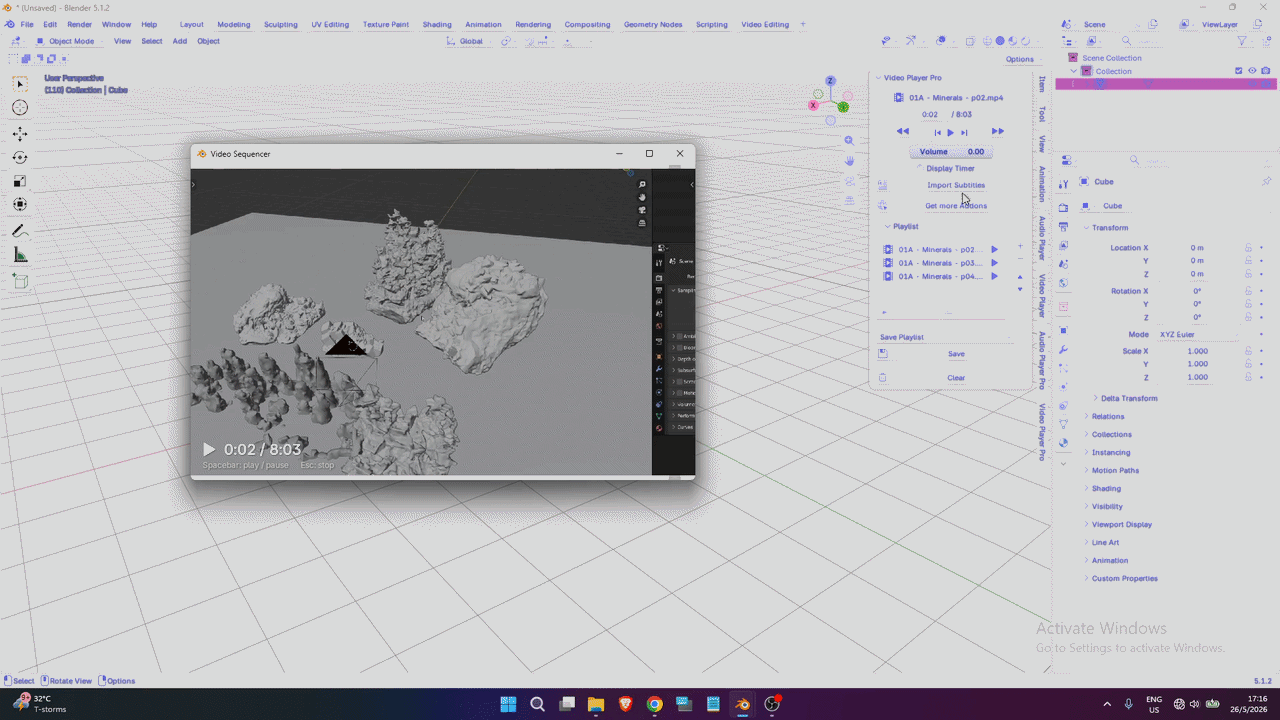
Task: Click the Get more Addons button
Action: point(956,206)
